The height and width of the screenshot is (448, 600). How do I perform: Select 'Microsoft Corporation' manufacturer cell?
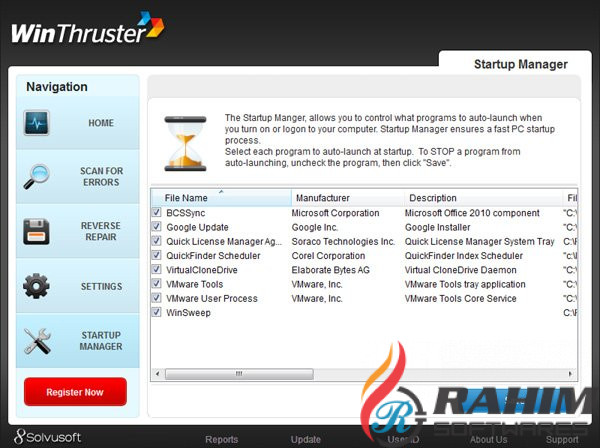tap(336, 213)
